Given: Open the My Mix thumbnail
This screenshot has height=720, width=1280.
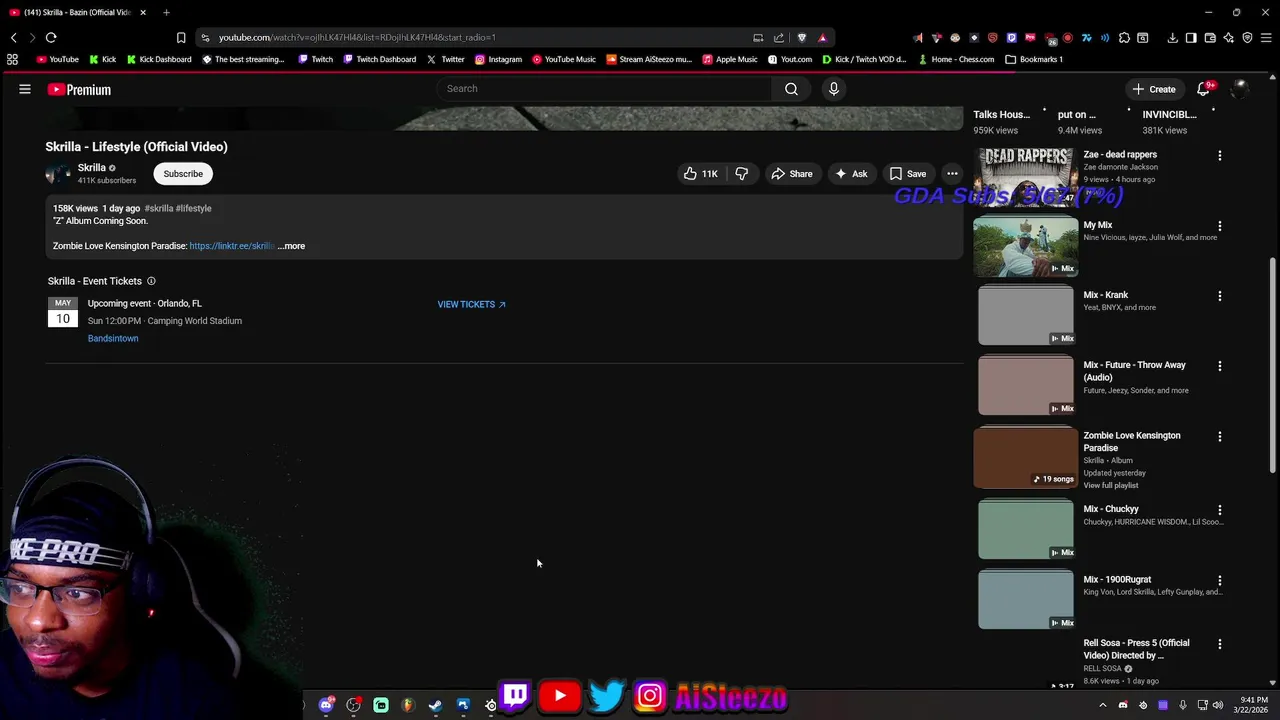Looking at the screenshot, I should point(1026,246).
